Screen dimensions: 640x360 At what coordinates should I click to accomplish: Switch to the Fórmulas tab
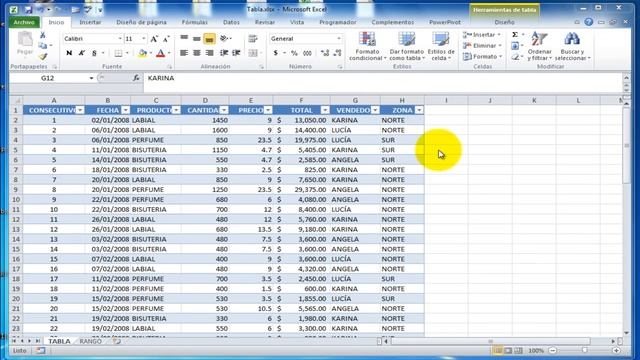(x=195, y=22)
